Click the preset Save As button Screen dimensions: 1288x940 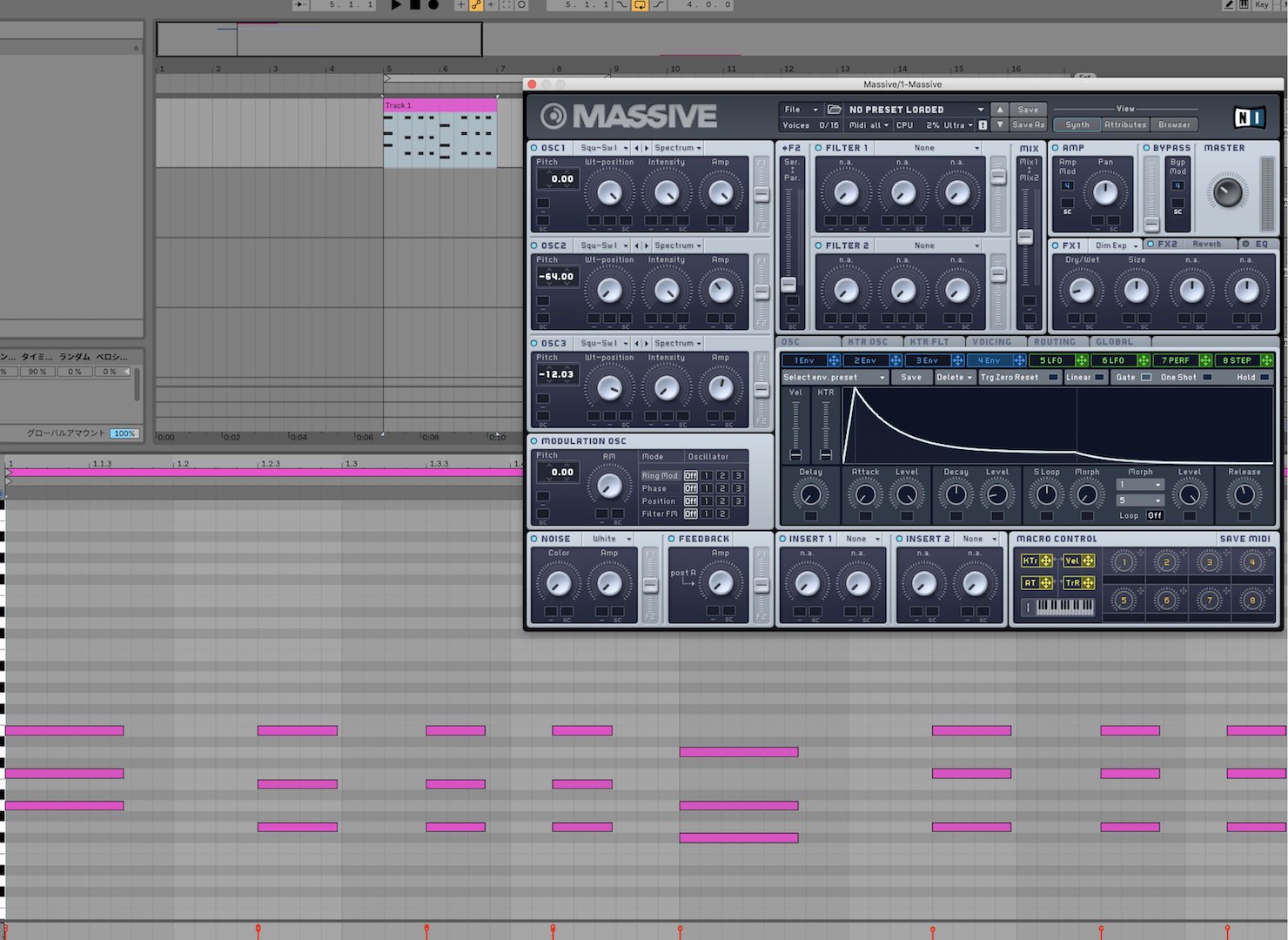click(1028, 124)
